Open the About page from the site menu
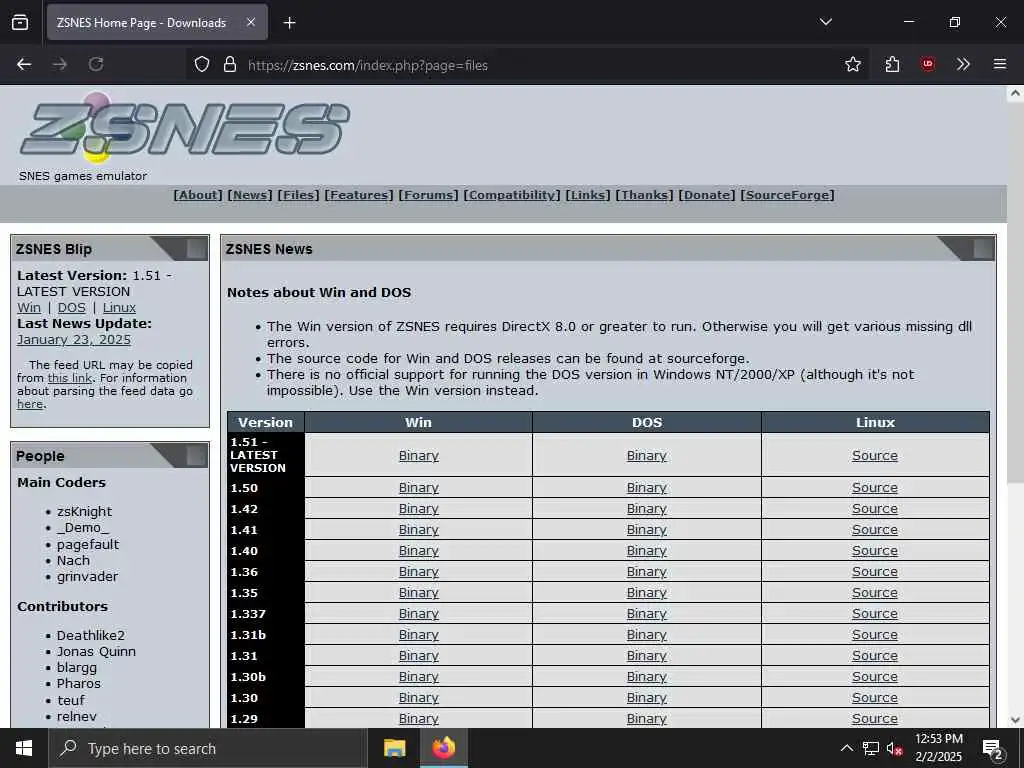This screenshot has height=768, width=1024. coord(198,195)
